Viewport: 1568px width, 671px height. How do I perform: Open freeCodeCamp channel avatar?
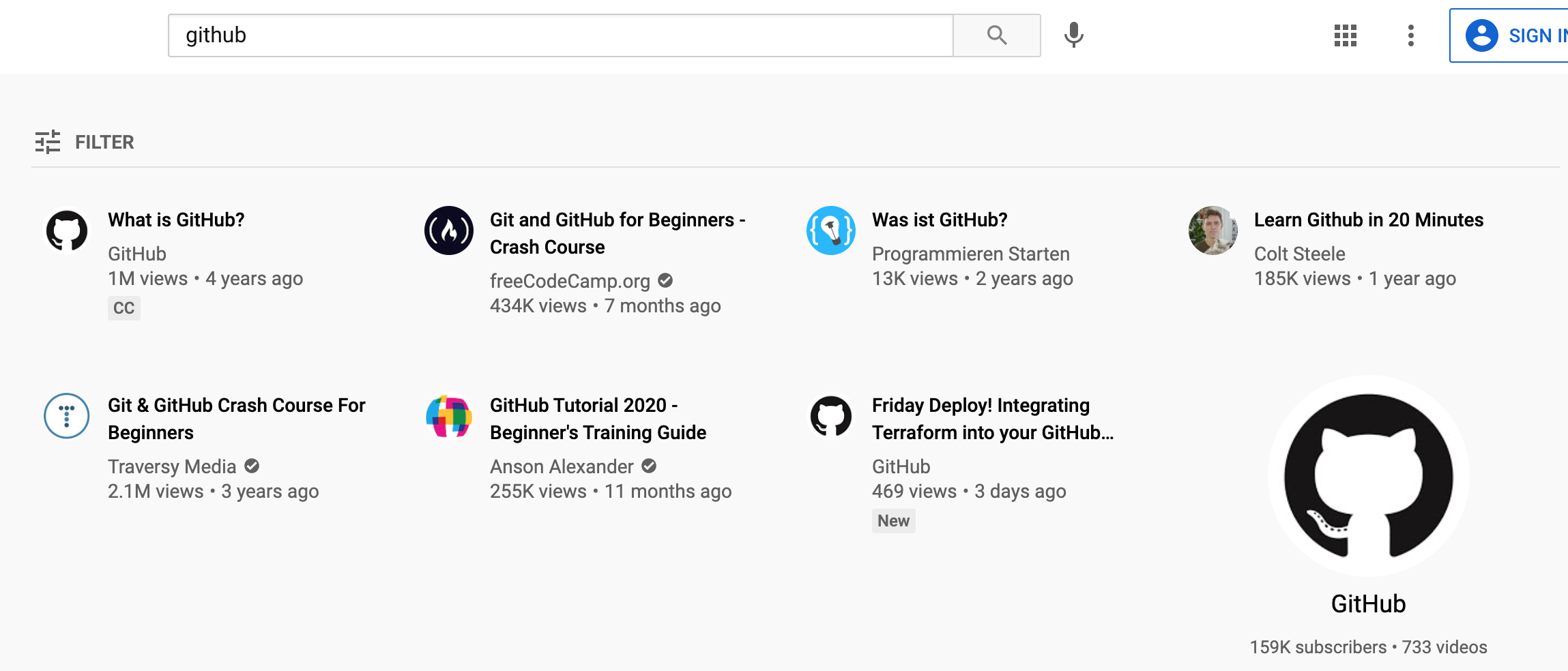pyautogui.click(x=449, y=230)
